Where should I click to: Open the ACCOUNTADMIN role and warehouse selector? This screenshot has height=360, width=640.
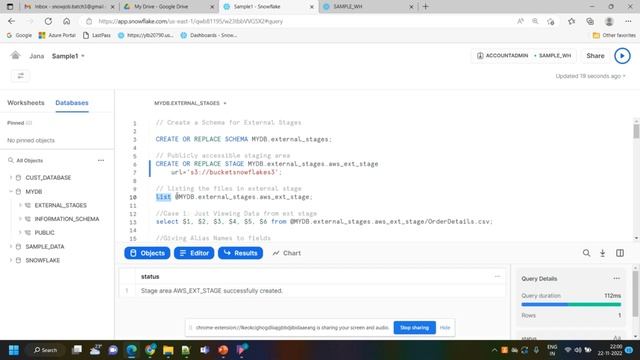[524, 56]
